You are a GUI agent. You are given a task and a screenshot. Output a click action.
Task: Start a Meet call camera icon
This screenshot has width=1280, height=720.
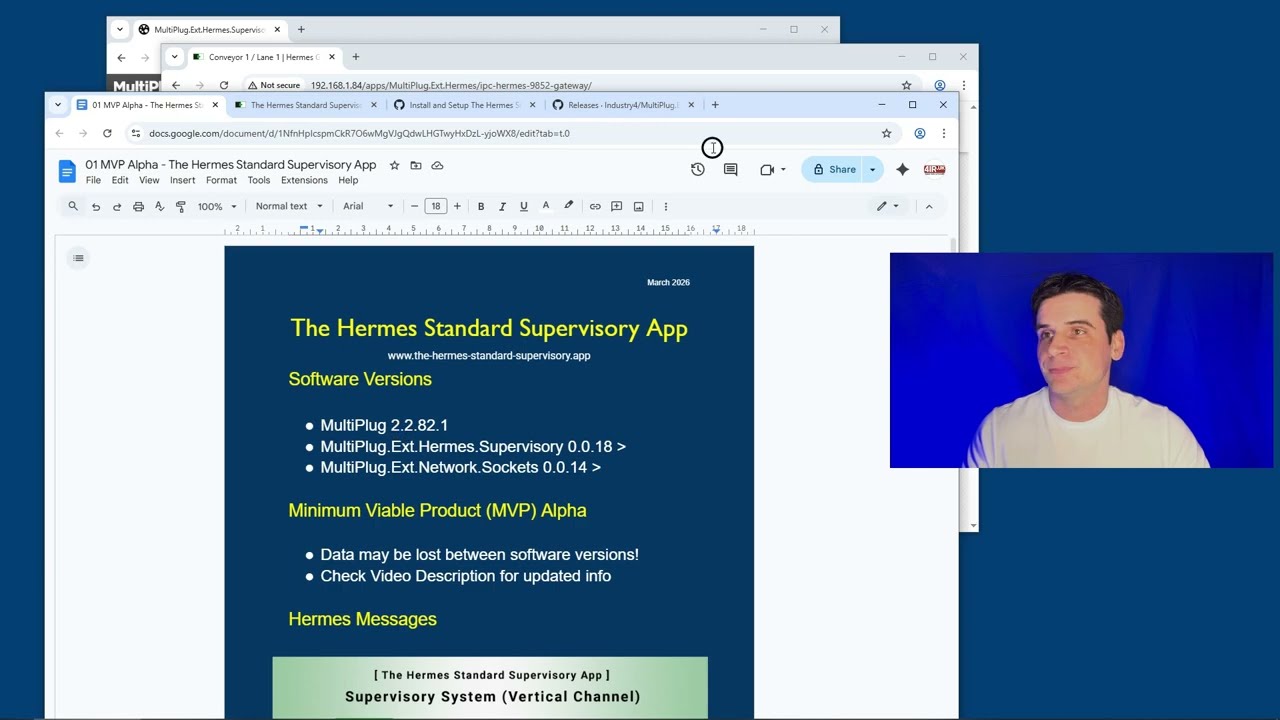point(767,170)
